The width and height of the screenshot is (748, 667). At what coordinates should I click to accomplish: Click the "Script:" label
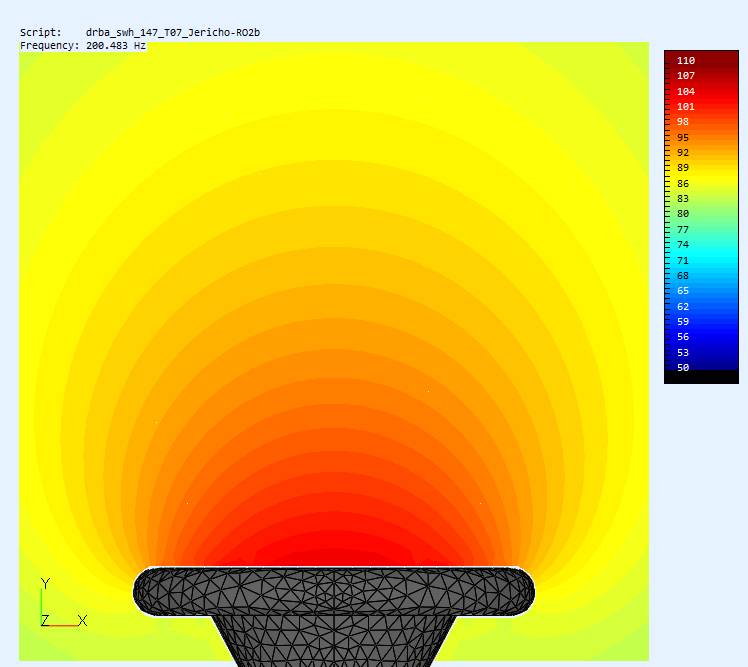tap(41, 32)
